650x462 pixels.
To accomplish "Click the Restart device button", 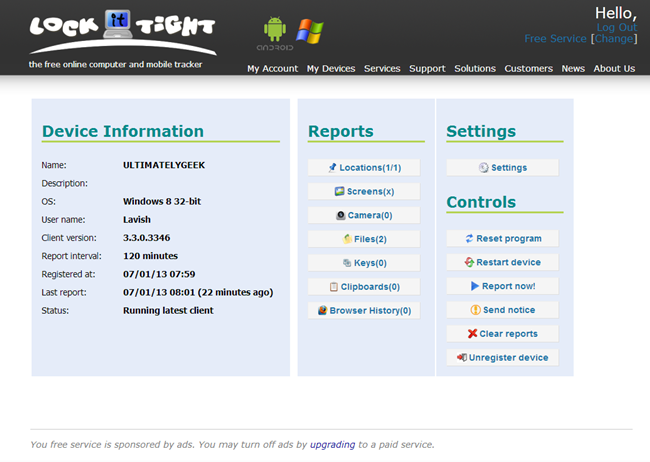I will point(502,262).
